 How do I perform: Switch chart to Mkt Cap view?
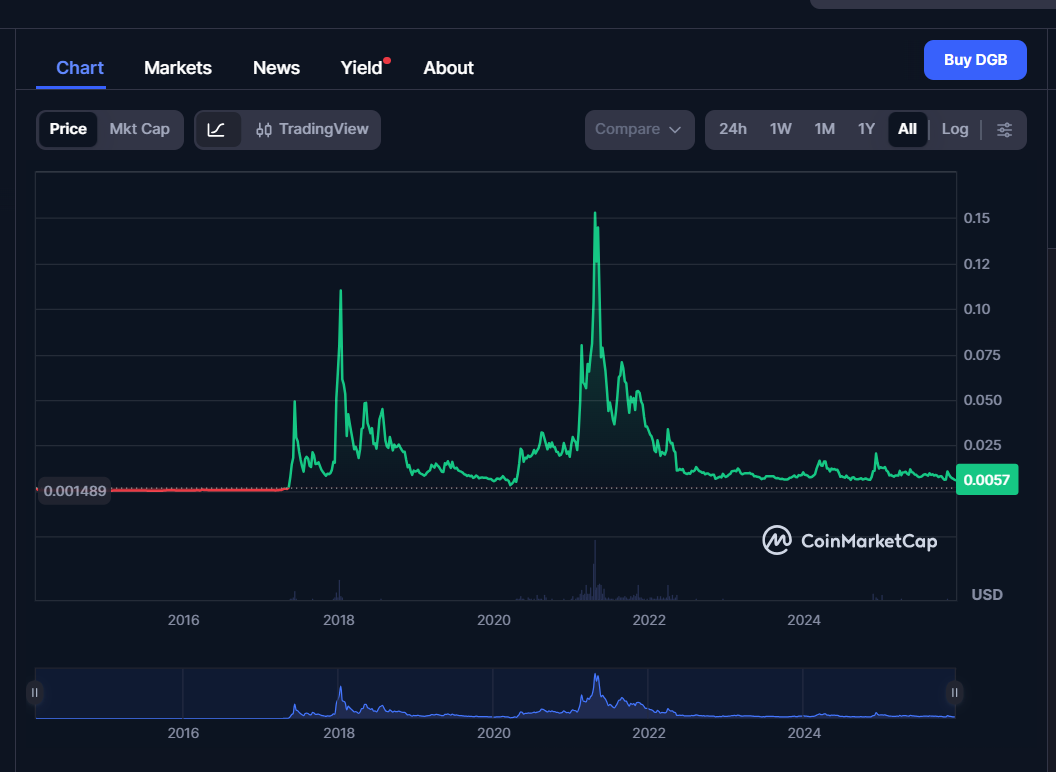coord(139,129)
